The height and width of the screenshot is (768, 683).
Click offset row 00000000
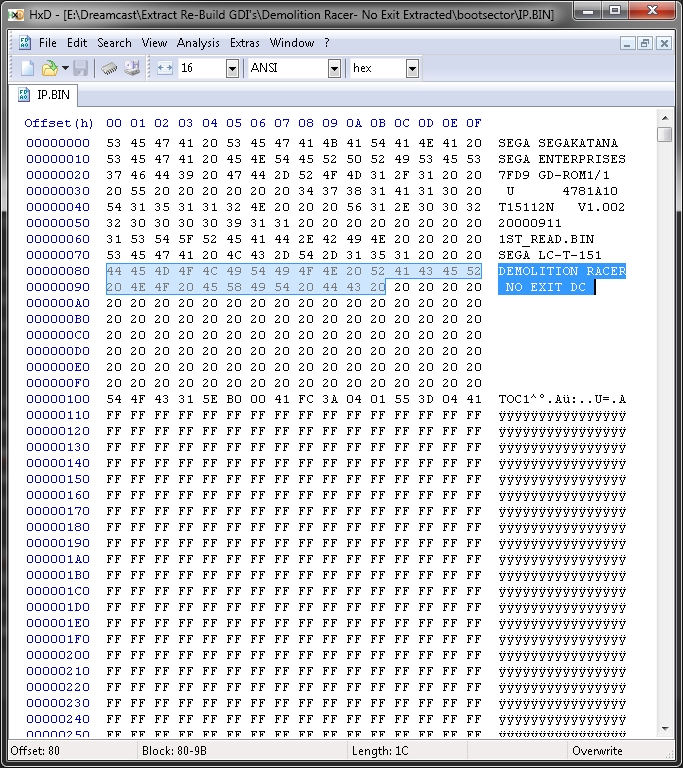pos(58,143)
